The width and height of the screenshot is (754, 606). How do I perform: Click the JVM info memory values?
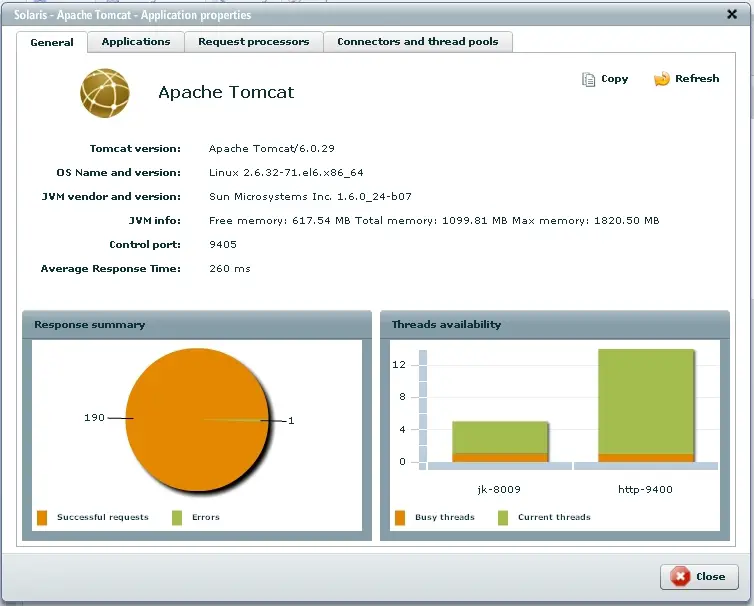click(434, 221)
